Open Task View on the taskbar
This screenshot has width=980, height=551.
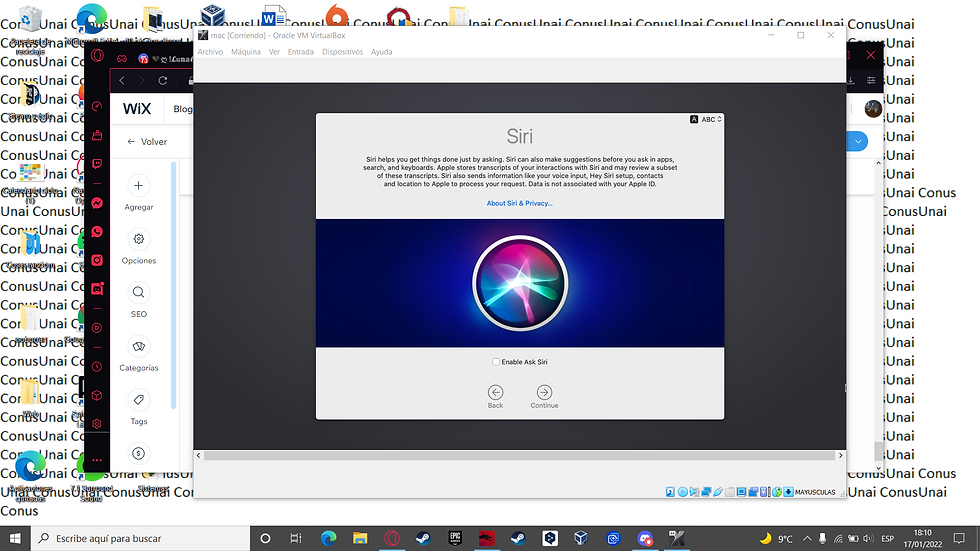(296, 538)
